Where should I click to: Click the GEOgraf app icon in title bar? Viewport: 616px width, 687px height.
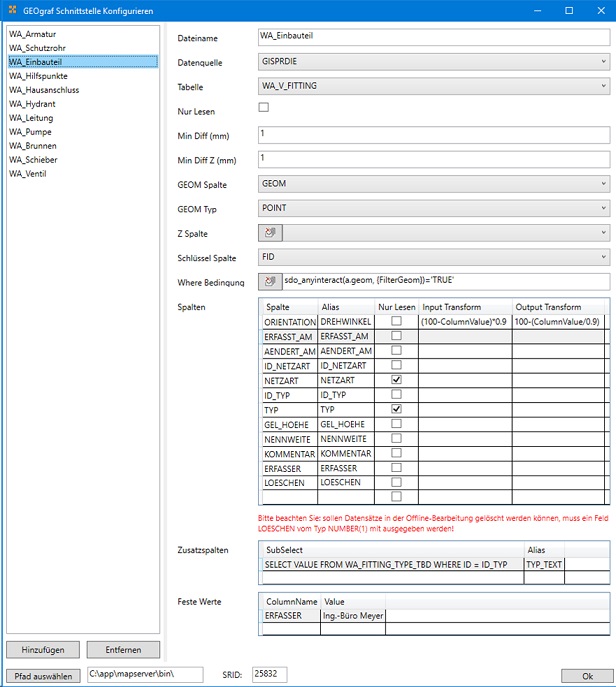[x=12, y=10]
